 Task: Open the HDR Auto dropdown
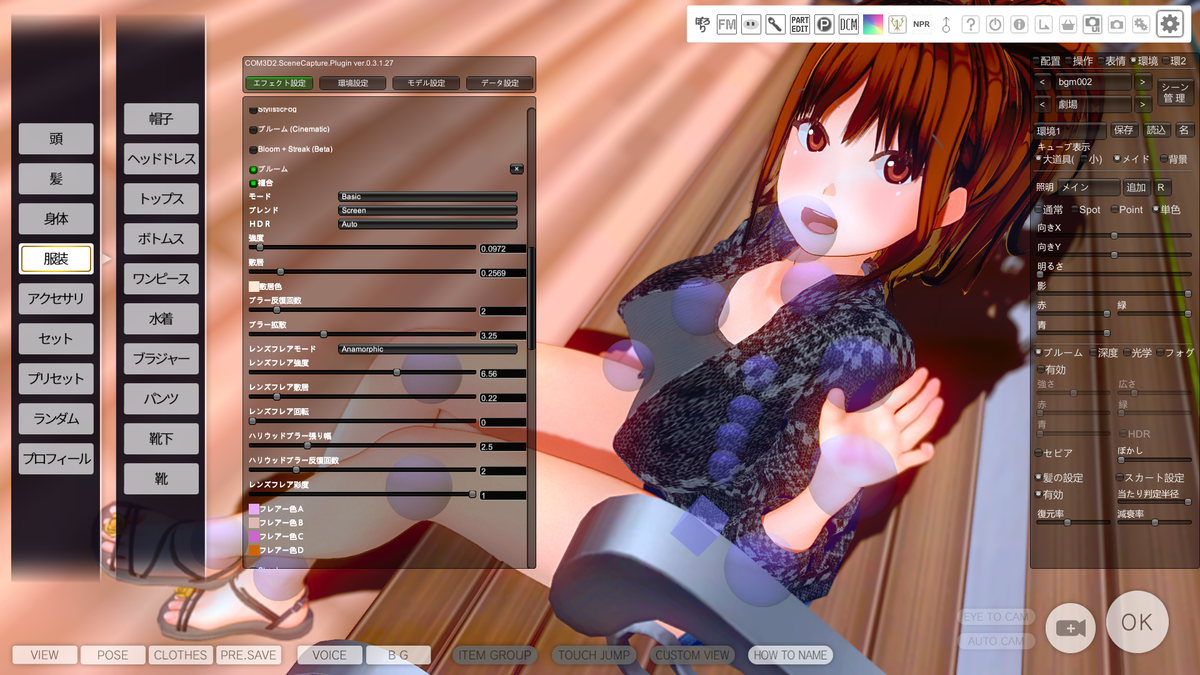pos(428,224)
